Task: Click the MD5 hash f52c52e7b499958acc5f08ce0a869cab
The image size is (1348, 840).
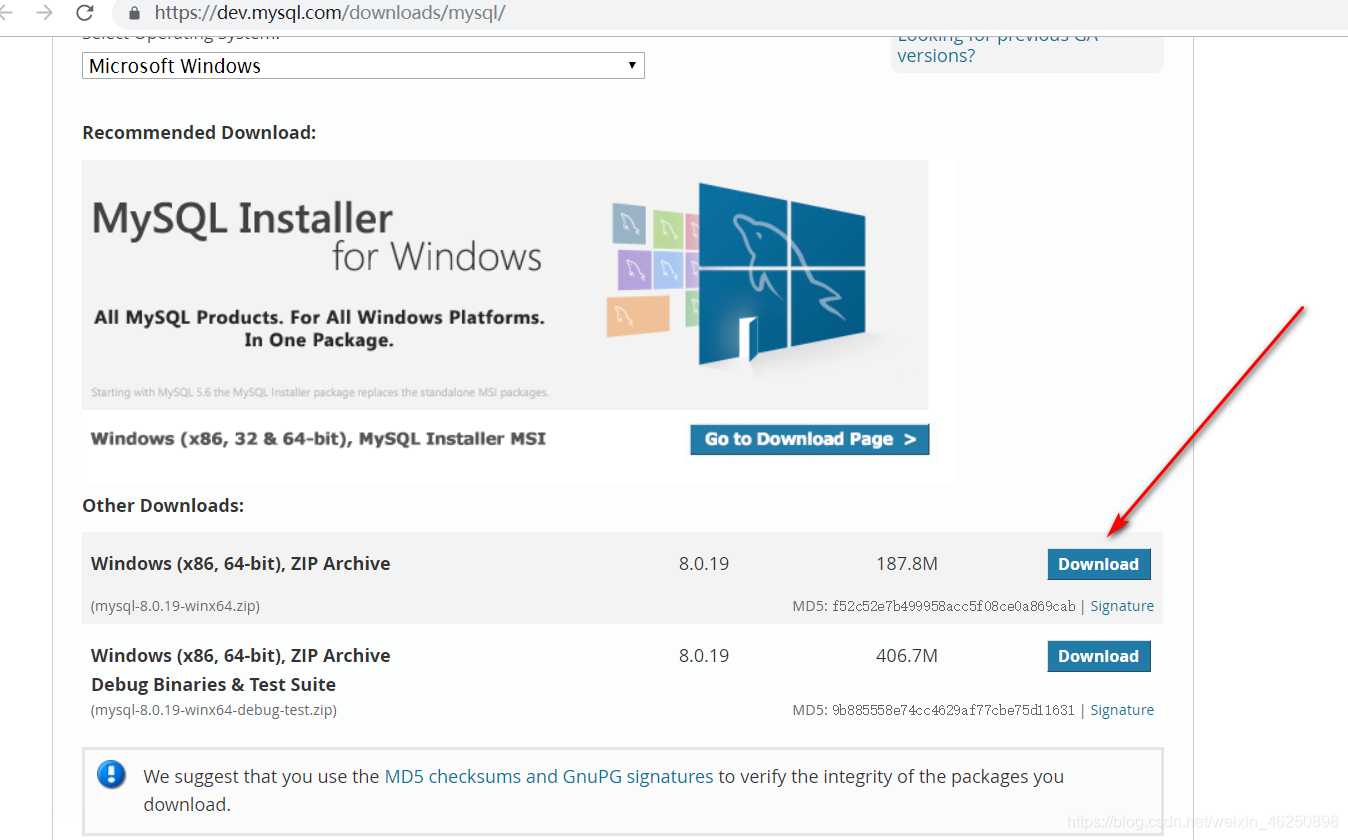Action: coord(954,606)
